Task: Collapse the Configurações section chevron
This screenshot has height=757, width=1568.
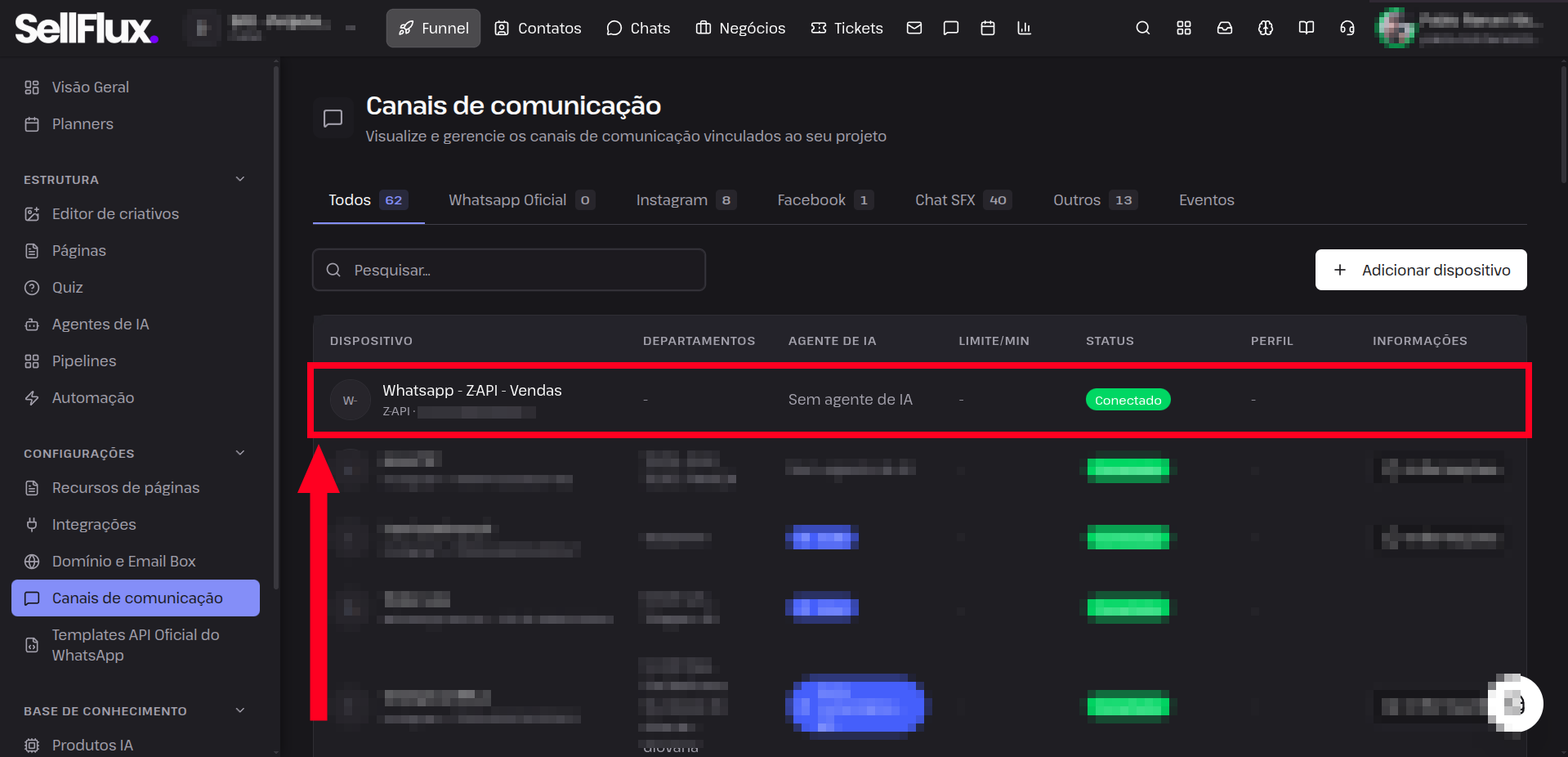Action: [x=240, y=453]
